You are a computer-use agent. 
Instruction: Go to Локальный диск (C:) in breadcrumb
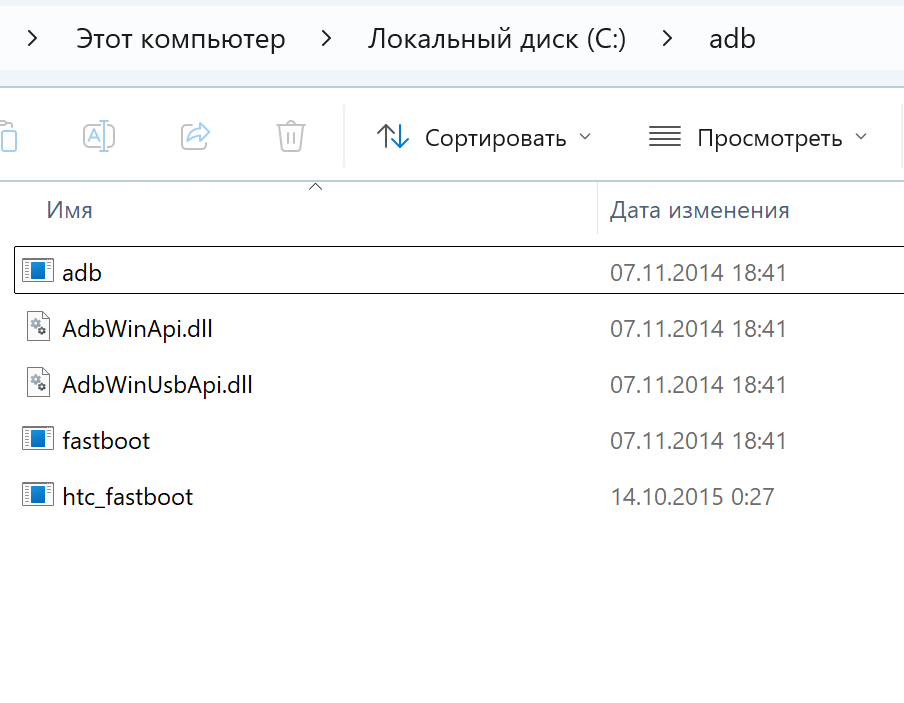[x=497, y=39]
